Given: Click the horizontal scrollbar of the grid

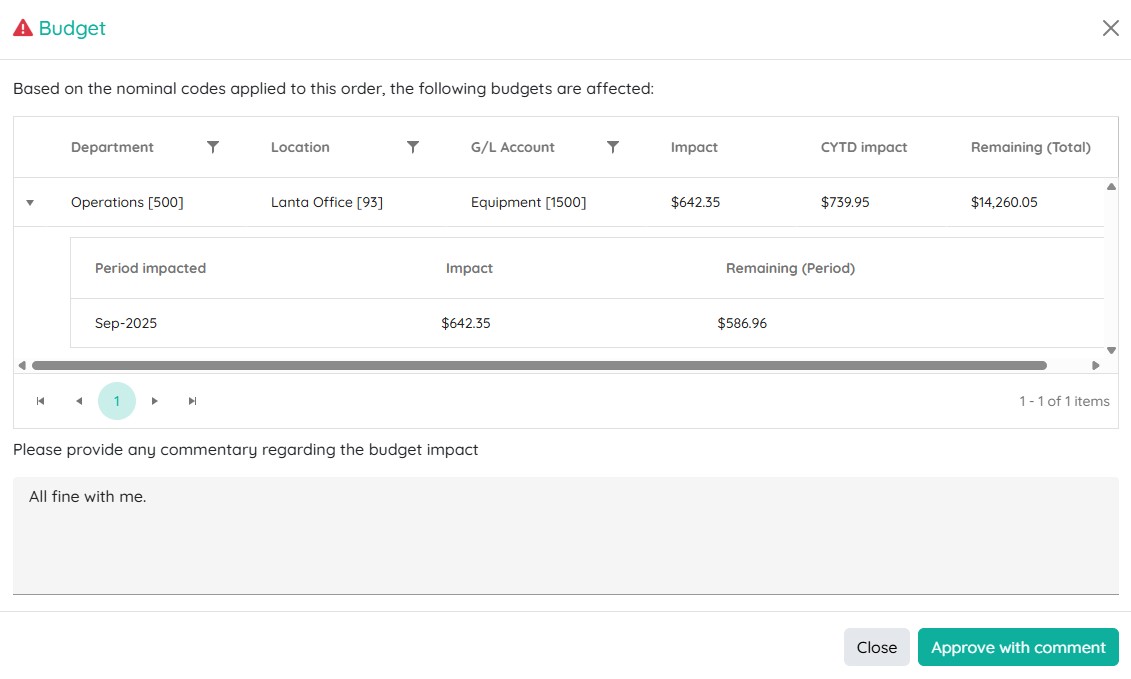Looking at the screenshot, I should click(539, 366).
